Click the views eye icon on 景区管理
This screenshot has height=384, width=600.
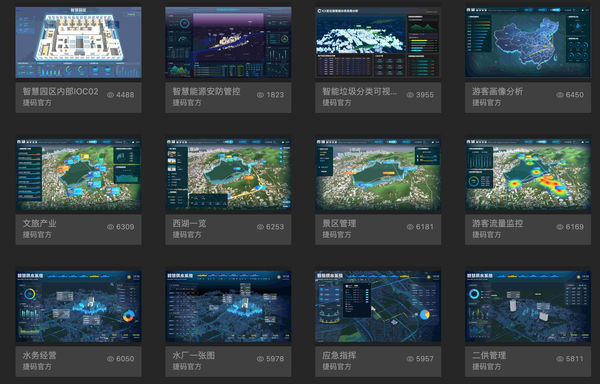[x=410, y=227]
